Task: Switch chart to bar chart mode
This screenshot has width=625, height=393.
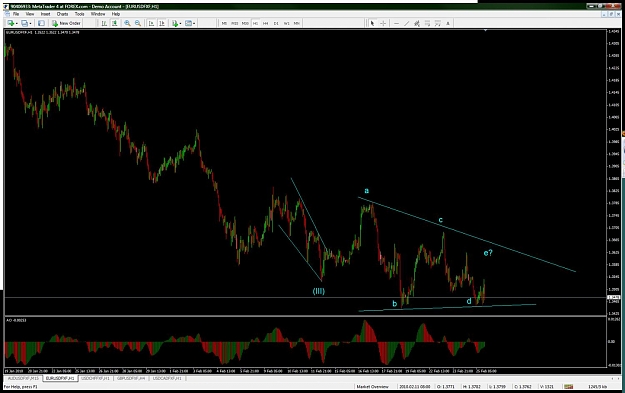Action: pos(104,23)
